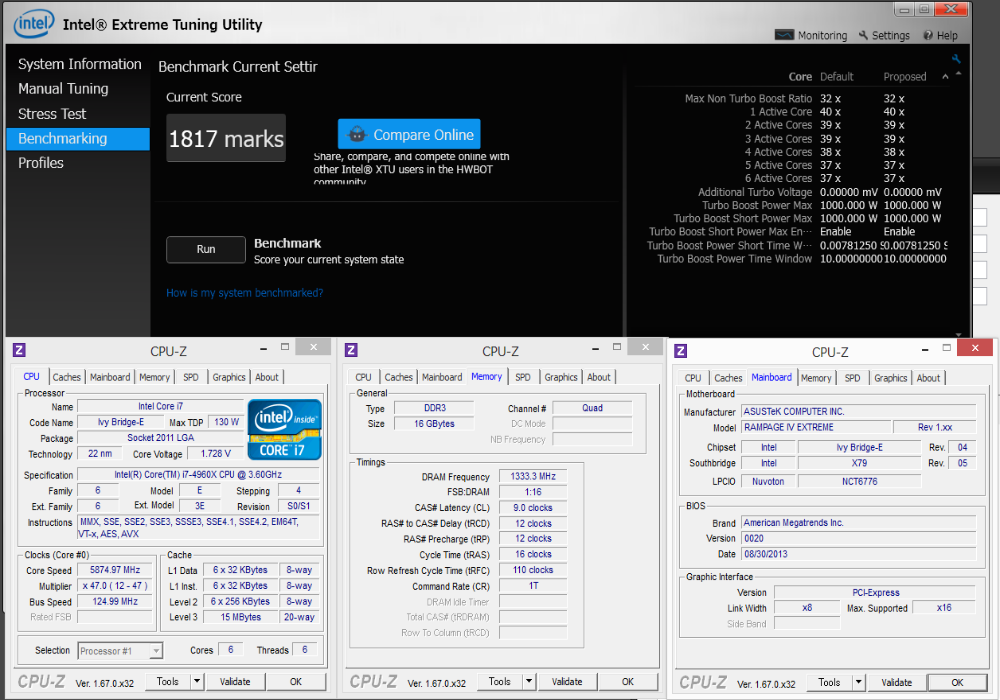Click Tools button in right CPU-Z
1000x700 pixels.
[x=829, y=682]
